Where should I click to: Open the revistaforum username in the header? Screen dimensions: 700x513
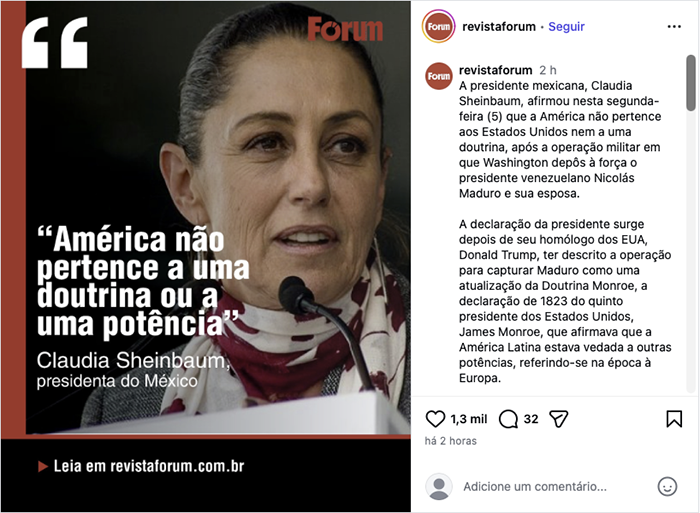[499, 27]
